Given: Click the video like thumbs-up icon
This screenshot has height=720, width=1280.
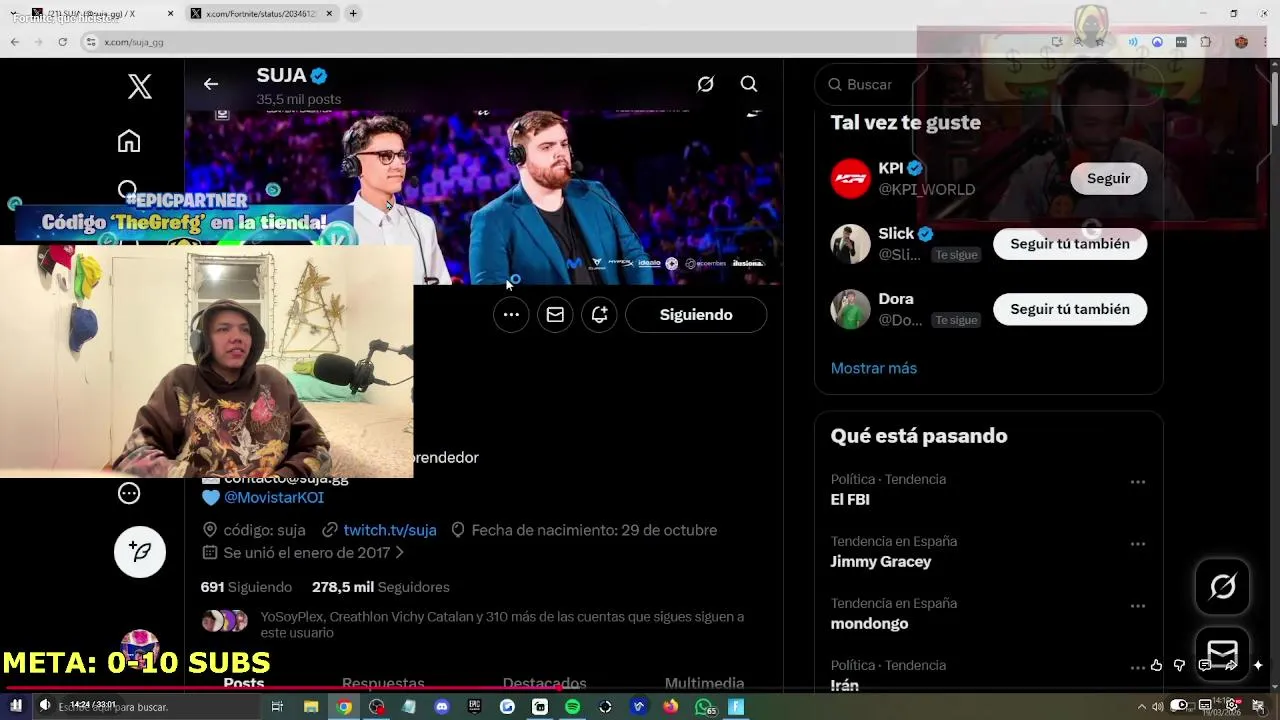Looking at the screenshot, I should (x=1157, y=665).
